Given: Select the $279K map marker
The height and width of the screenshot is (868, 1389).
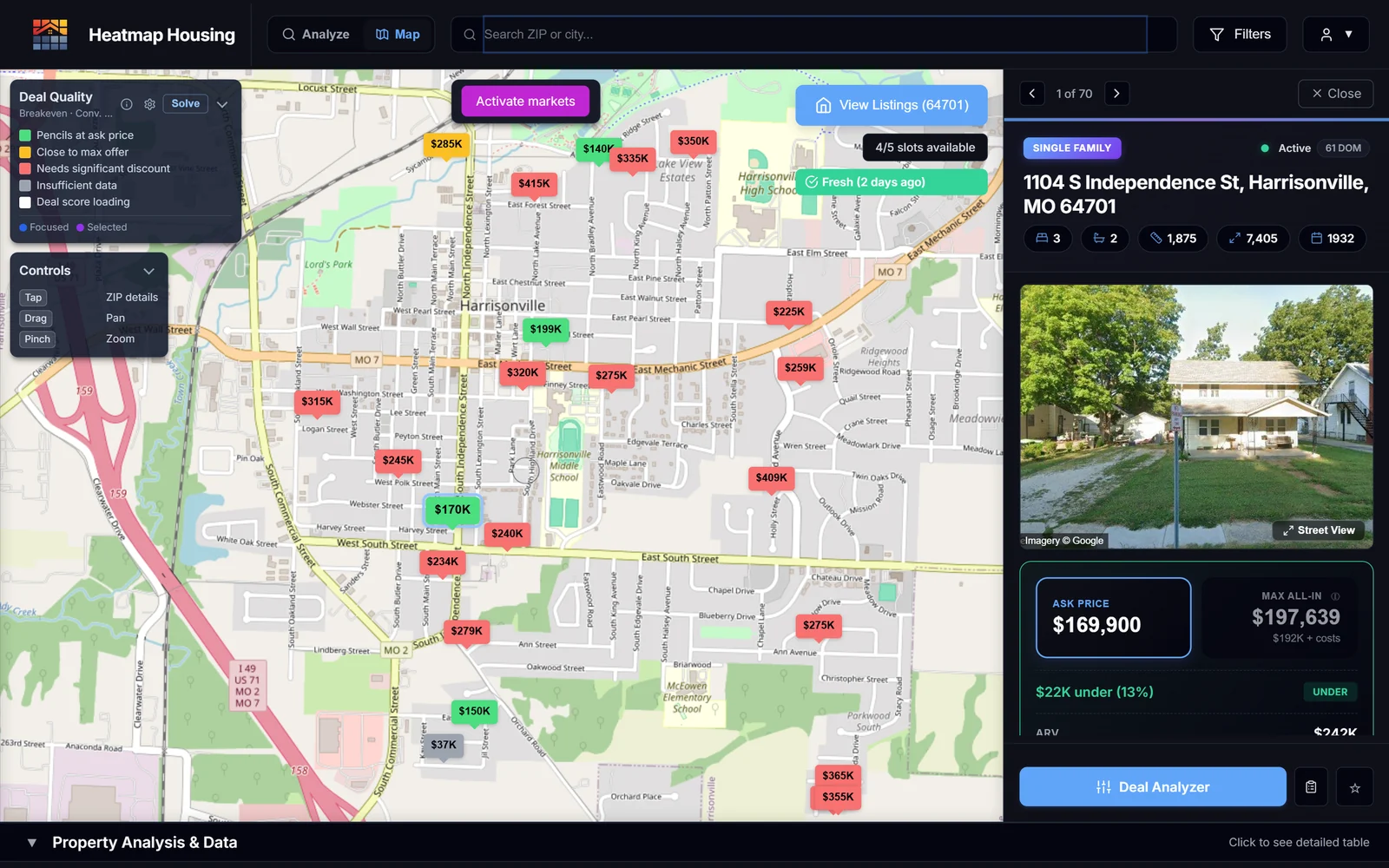Looking at the screenshot, I should [466, 632].
